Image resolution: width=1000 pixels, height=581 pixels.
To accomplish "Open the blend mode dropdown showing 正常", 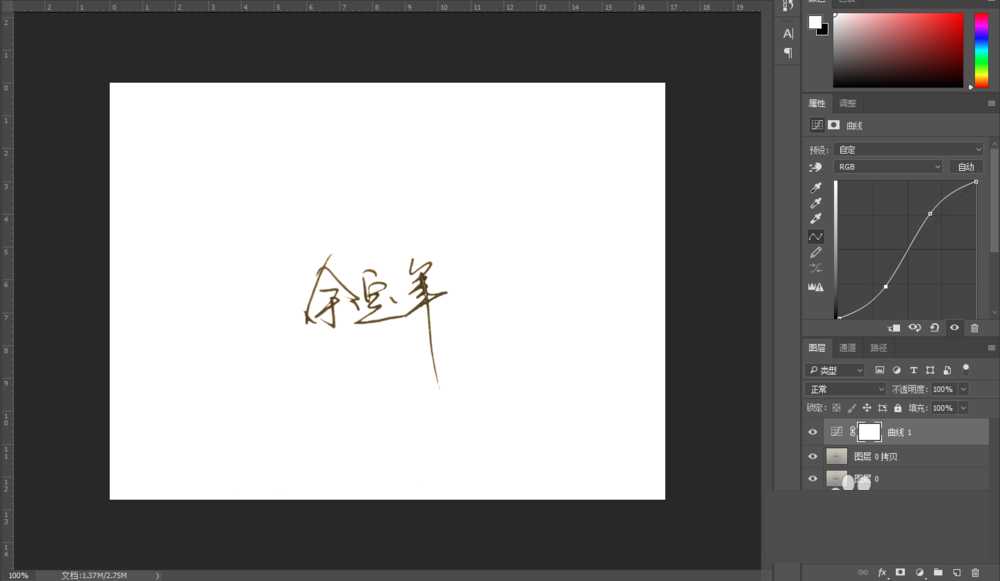I will click(843, 388).
